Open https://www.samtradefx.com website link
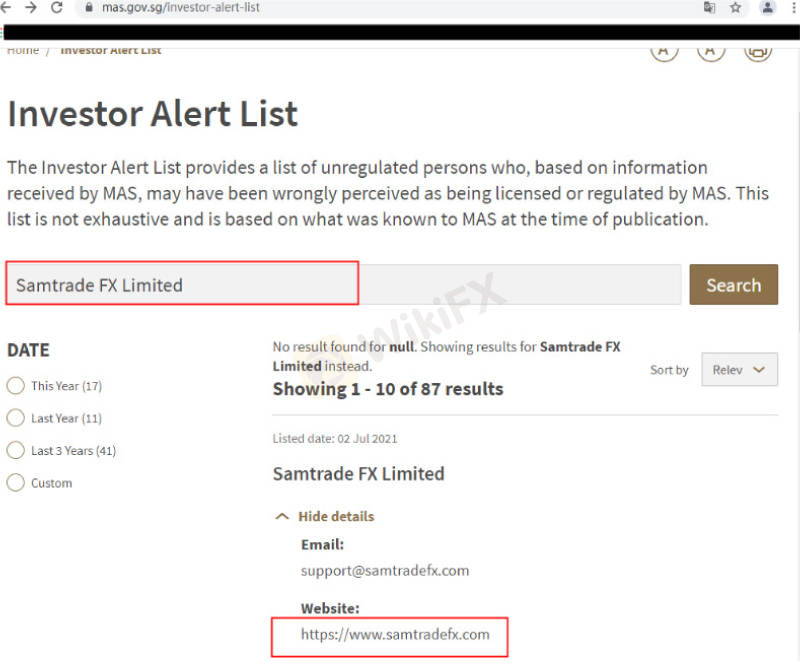This screenshot has width=800, height=670. (395, 634)
